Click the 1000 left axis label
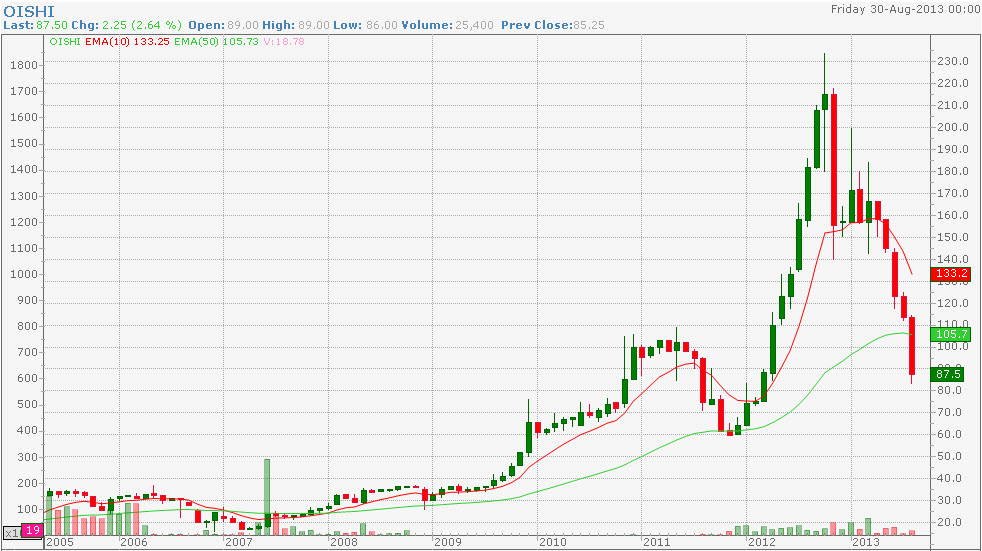The width and height of the screenshot is (982, 551). pos(24,274)
